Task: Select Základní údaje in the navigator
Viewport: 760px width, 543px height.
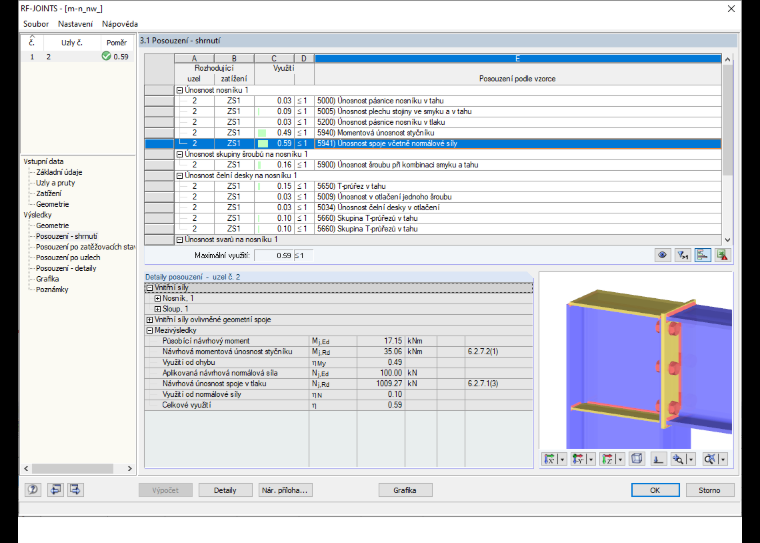Action: [59, 172]
